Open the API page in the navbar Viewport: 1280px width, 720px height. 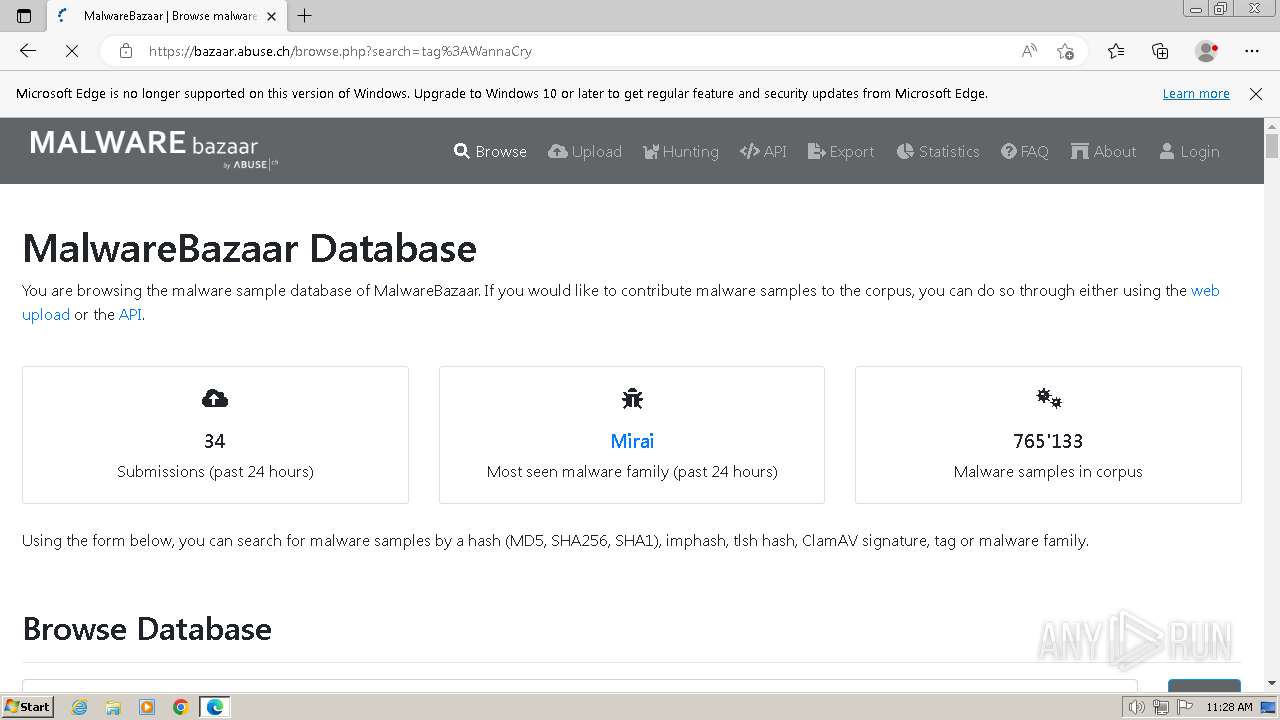[x=763, y=151]
